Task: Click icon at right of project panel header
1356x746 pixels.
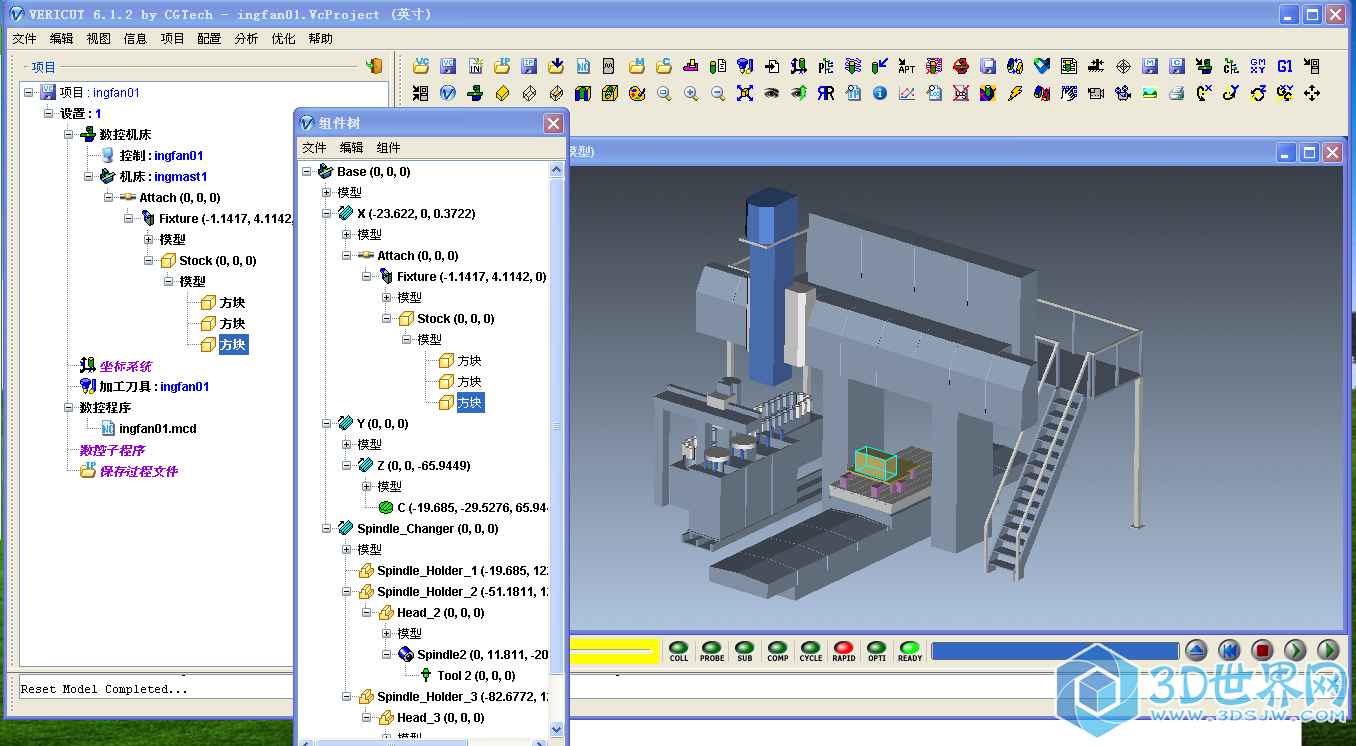Action: (x=373, y=66)
